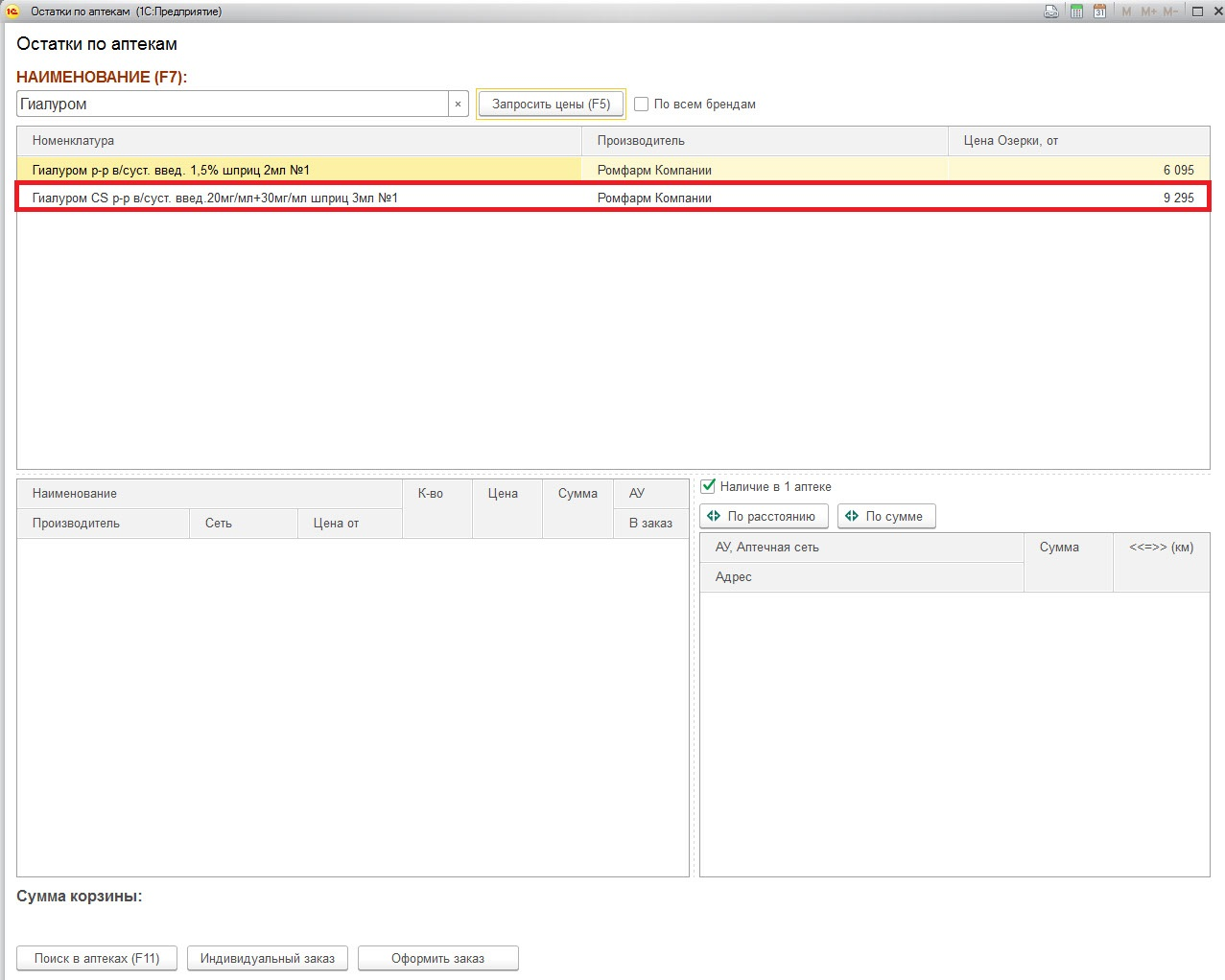1225x980 pixels.
Task: Clear the search field with the x button
Action: 458,104
